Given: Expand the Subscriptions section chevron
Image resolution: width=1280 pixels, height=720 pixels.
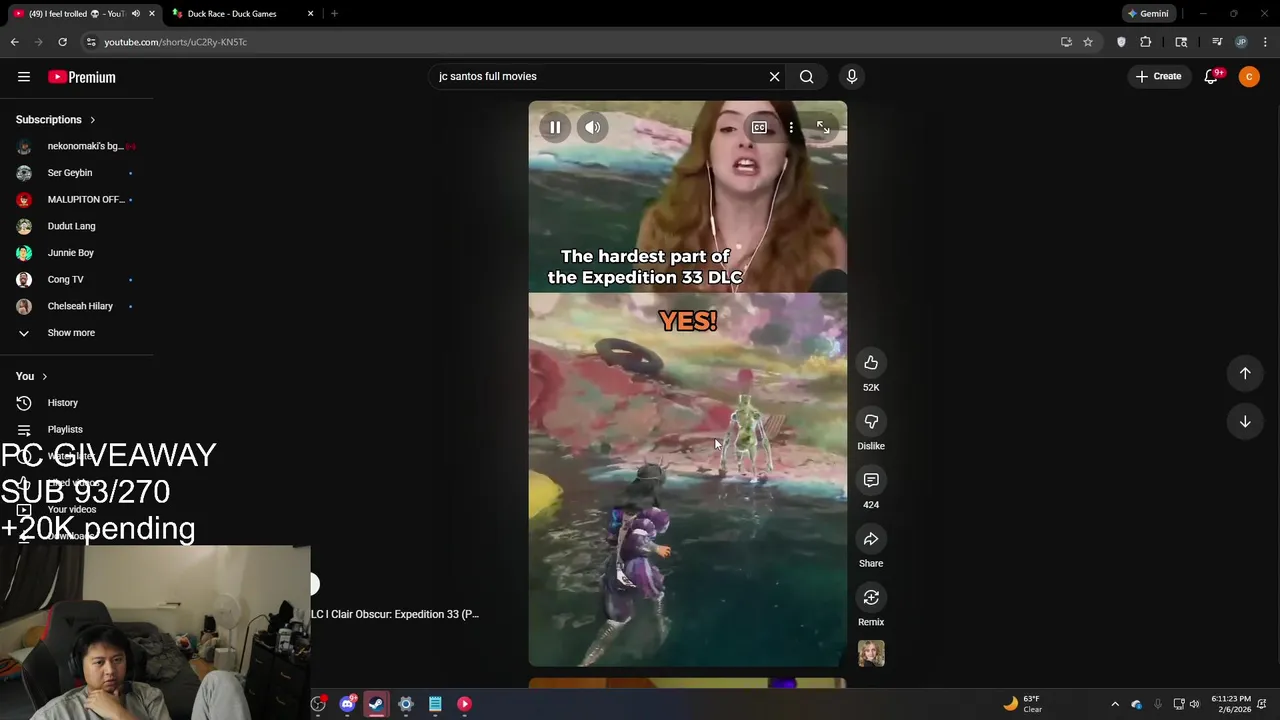Looking at the screenshot, I should pyautogui.click(x=92, y=120).
